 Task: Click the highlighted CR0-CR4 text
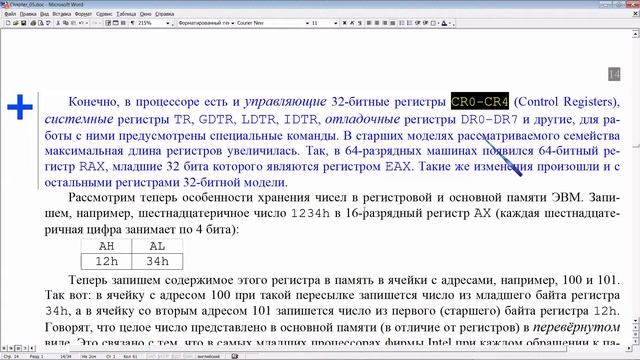tap(480, 101)
